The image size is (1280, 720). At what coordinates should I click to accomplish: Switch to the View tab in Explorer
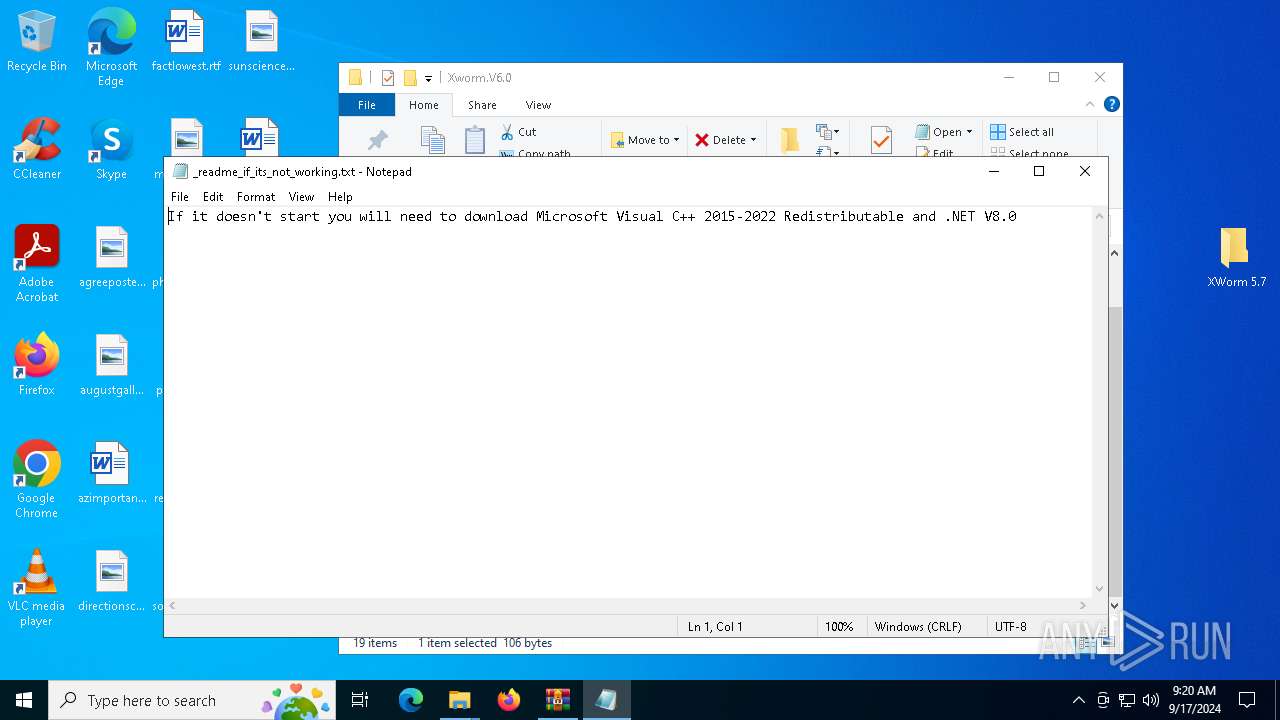click(x=538, y=105)
